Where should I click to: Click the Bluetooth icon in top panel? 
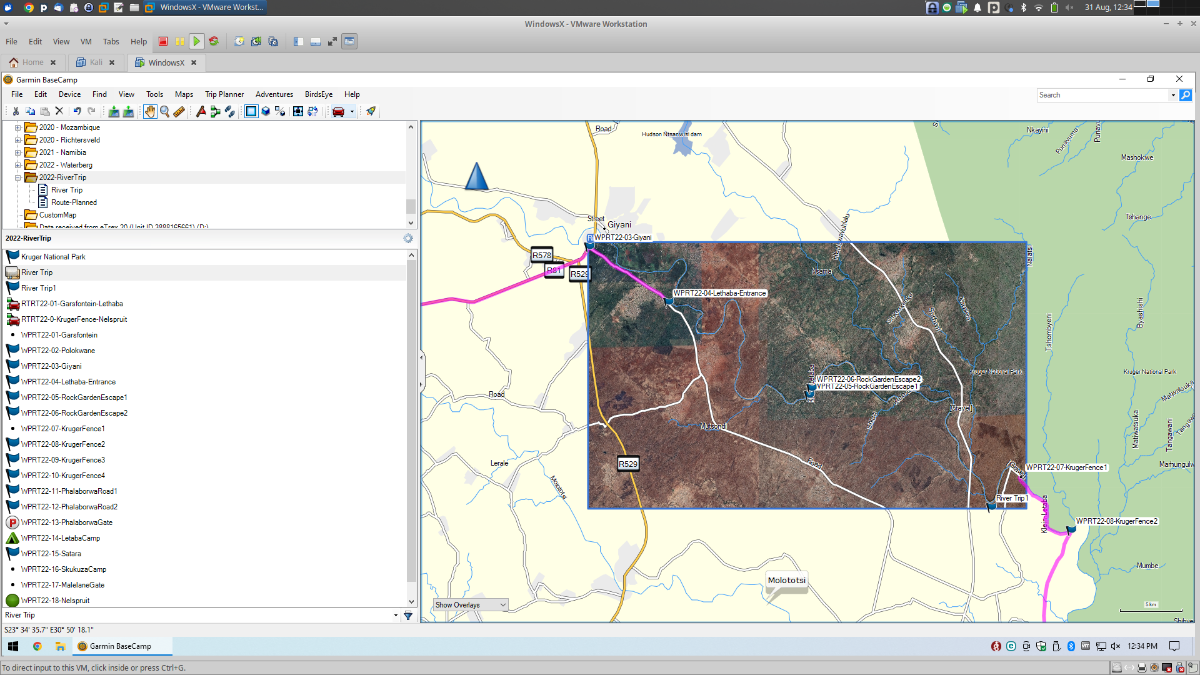[x=1023, y=7]
